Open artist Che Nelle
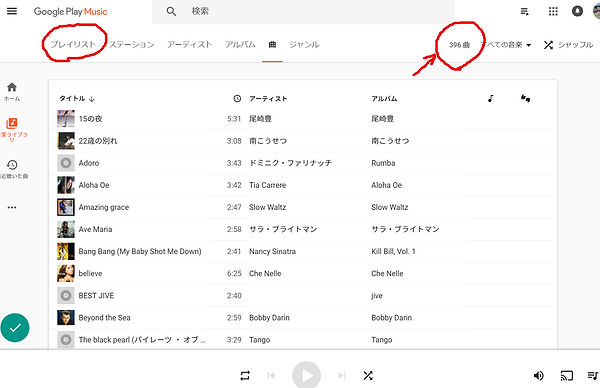 [x=265, y=274]
